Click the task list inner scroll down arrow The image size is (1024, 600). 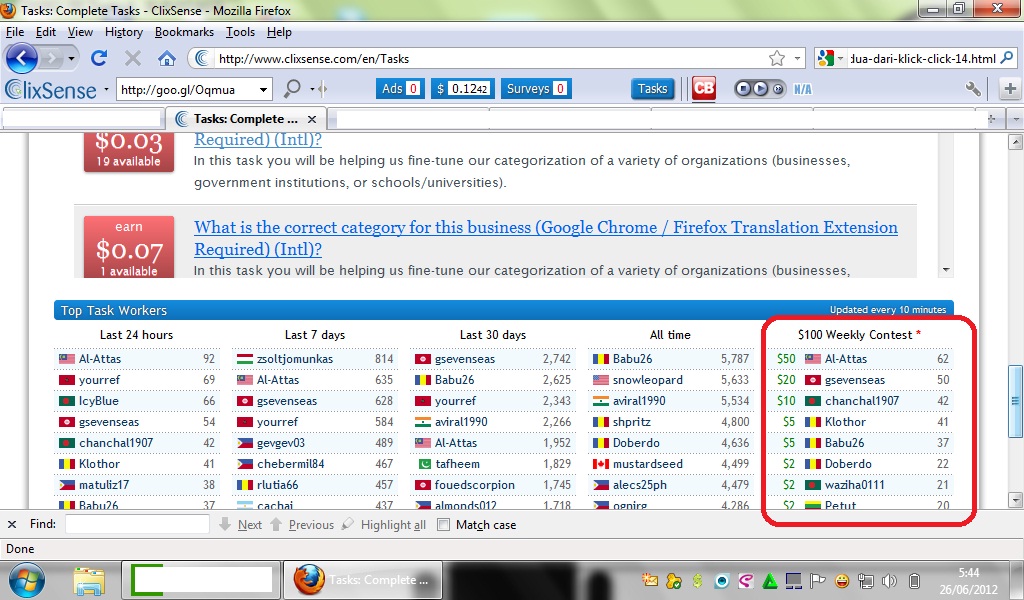[946, 270]
